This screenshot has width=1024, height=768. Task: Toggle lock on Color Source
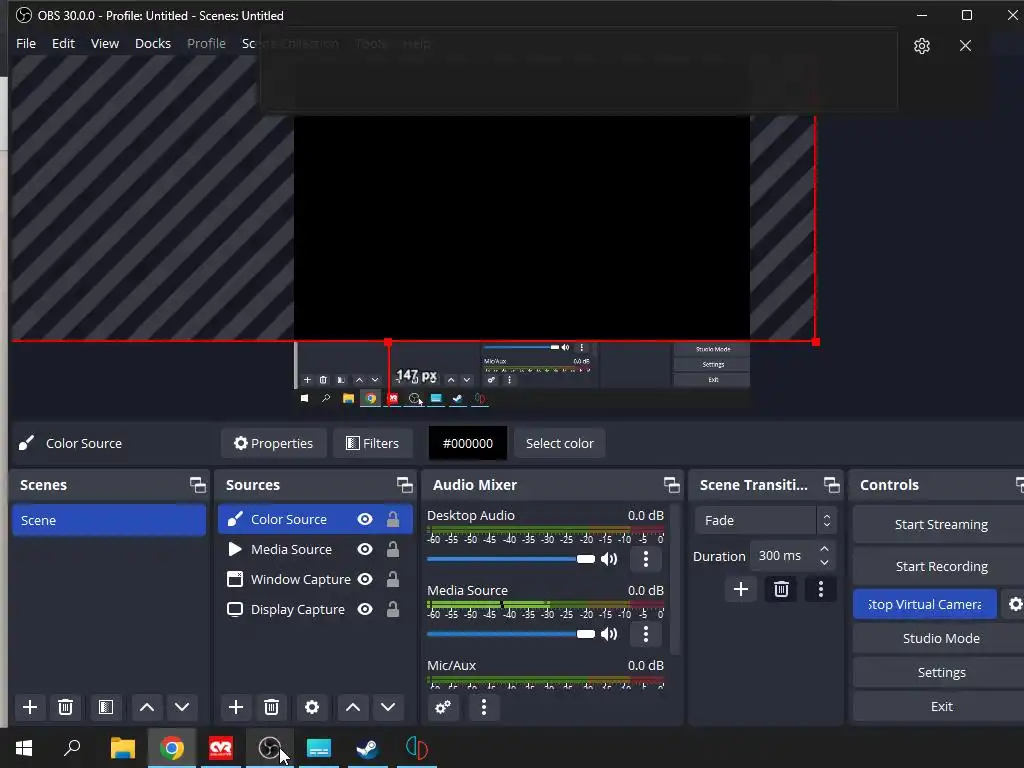point(392,519)
